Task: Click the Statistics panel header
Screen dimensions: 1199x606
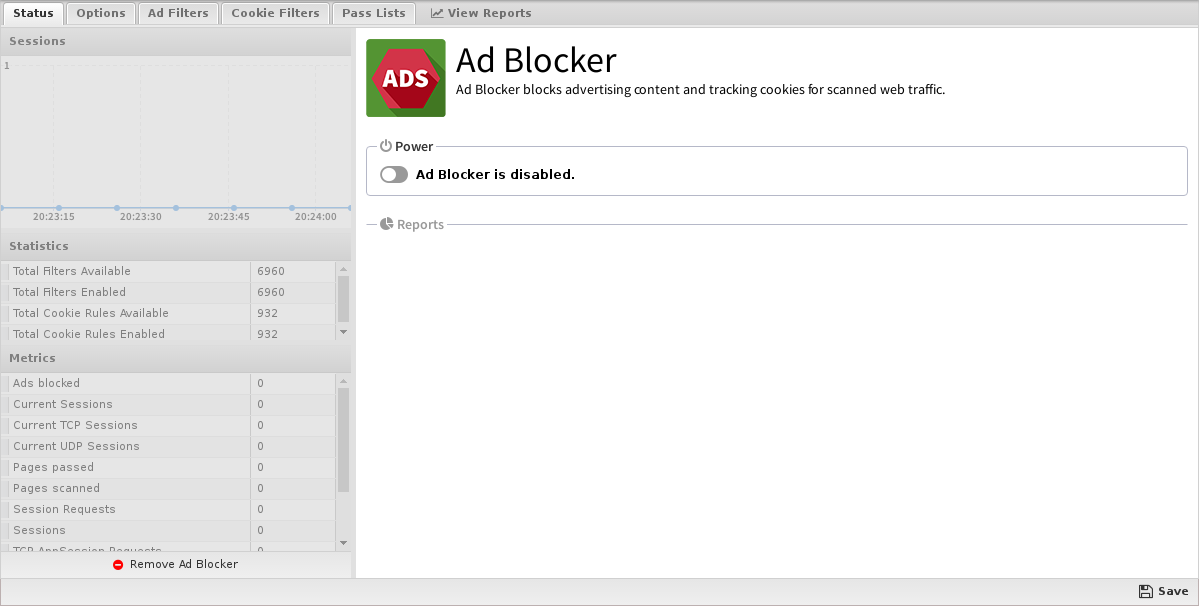Action: click(x=176, y=246)
